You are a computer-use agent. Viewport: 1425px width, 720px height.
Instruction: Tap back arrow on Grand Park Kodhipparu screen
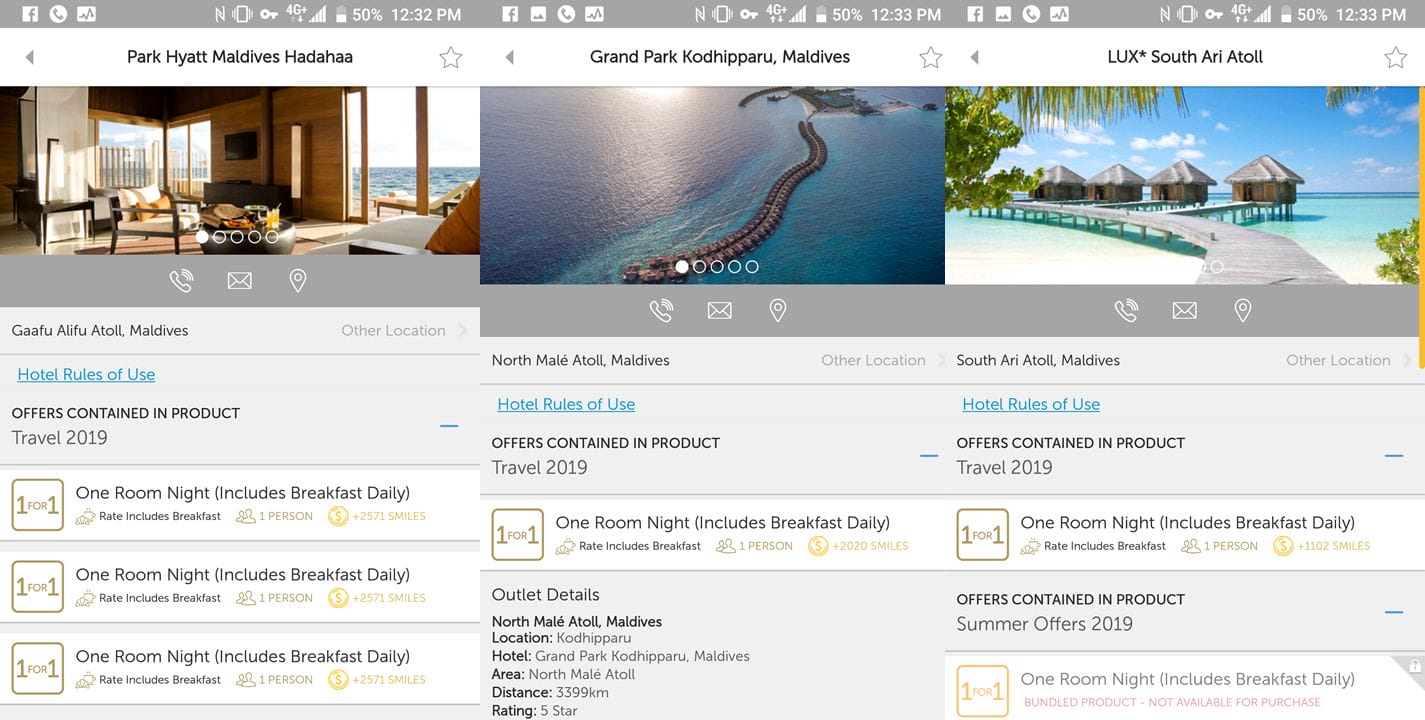pos(509,57)
